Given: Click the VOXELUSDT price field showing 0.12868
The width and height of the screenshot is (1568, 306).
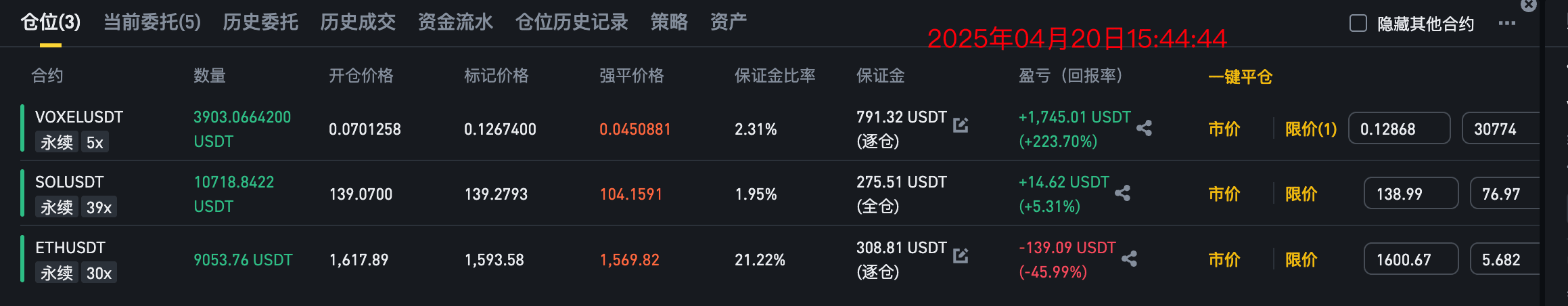Looking at the screenshot, I should click(1400, 129).
